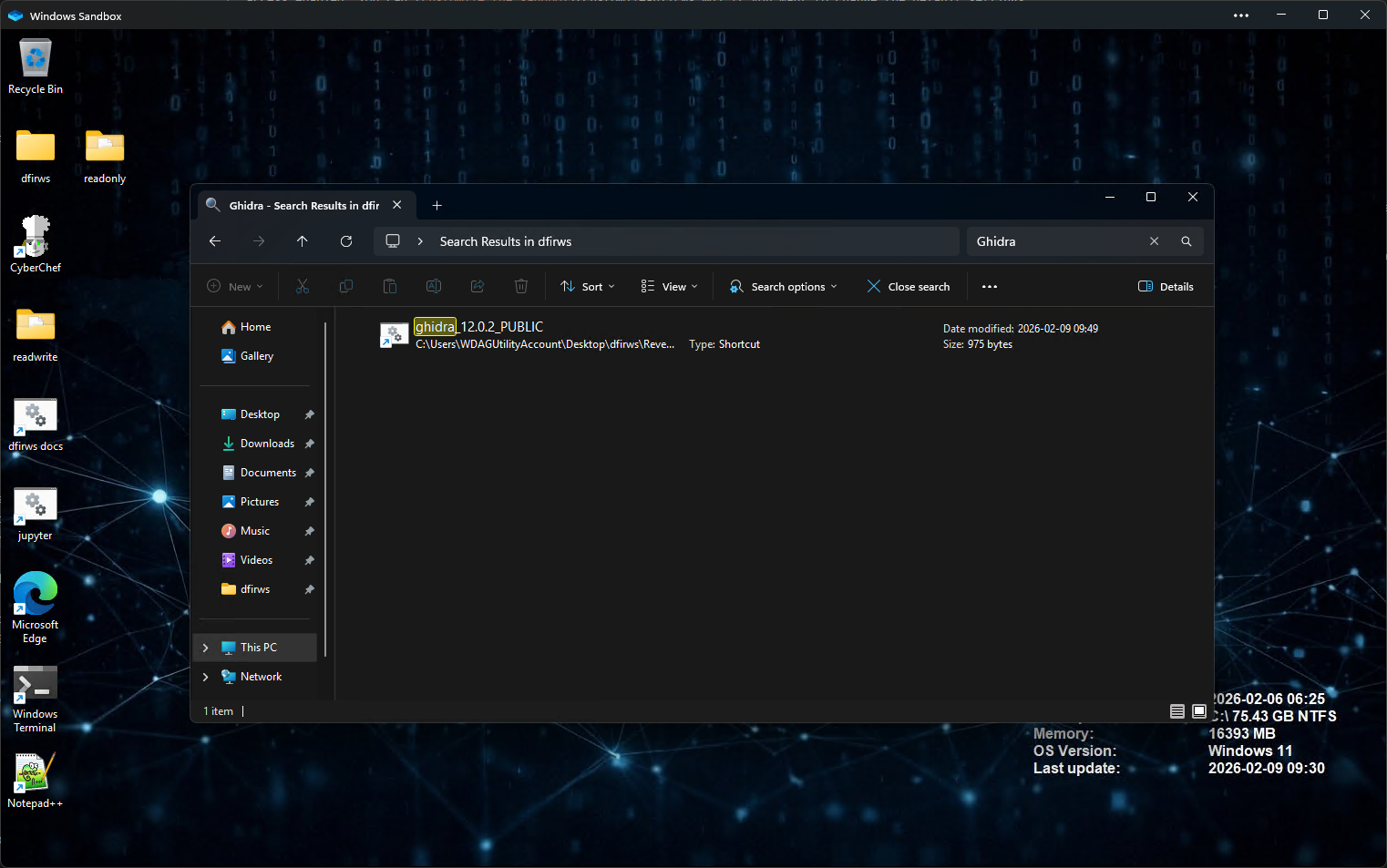Expand This PC tree node
The width and height of the screenshot is (1387, 868).
point(206,648)
